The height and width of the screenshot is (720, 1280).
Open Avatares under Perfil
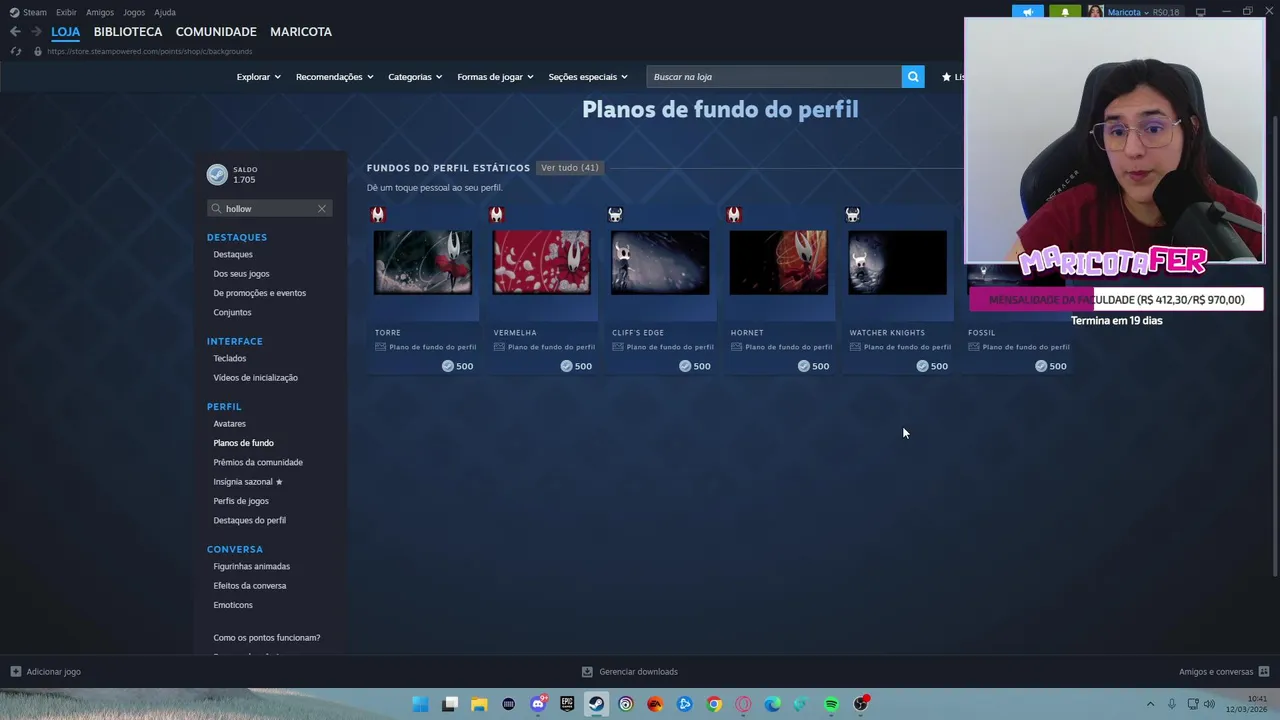click(229, 424)
